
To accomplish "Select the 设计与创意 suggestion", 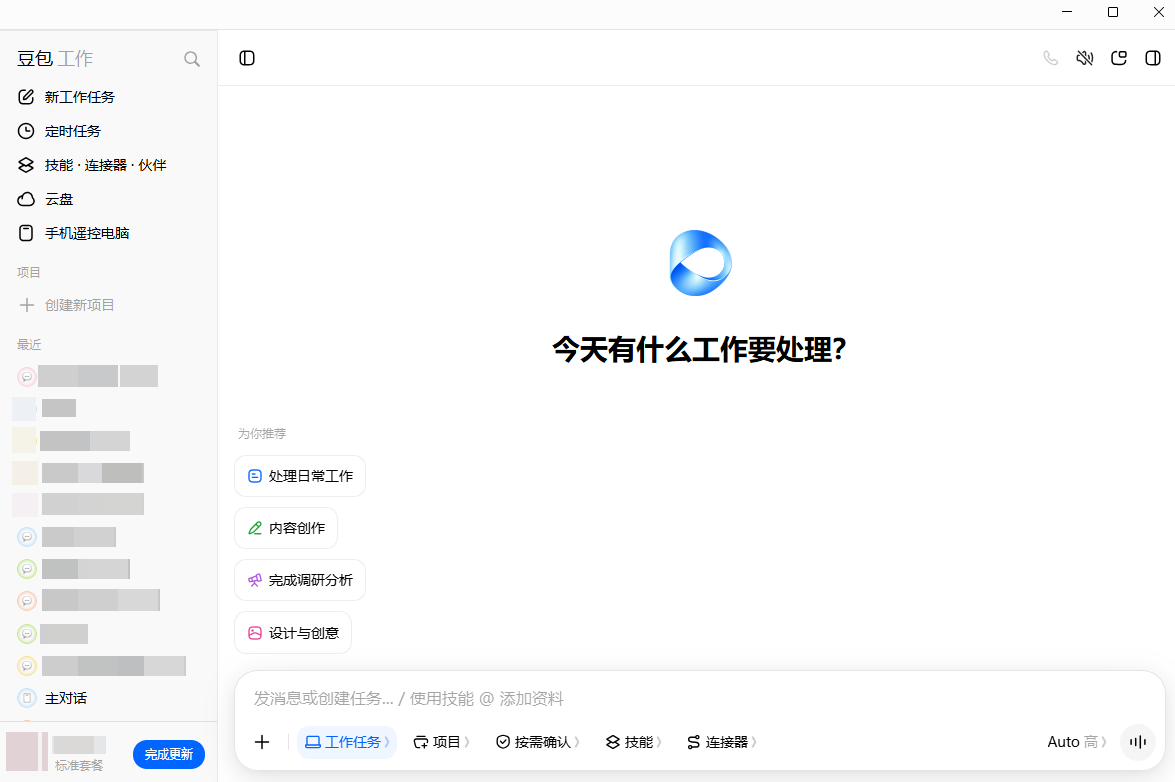I will click(x=293, y=633).
